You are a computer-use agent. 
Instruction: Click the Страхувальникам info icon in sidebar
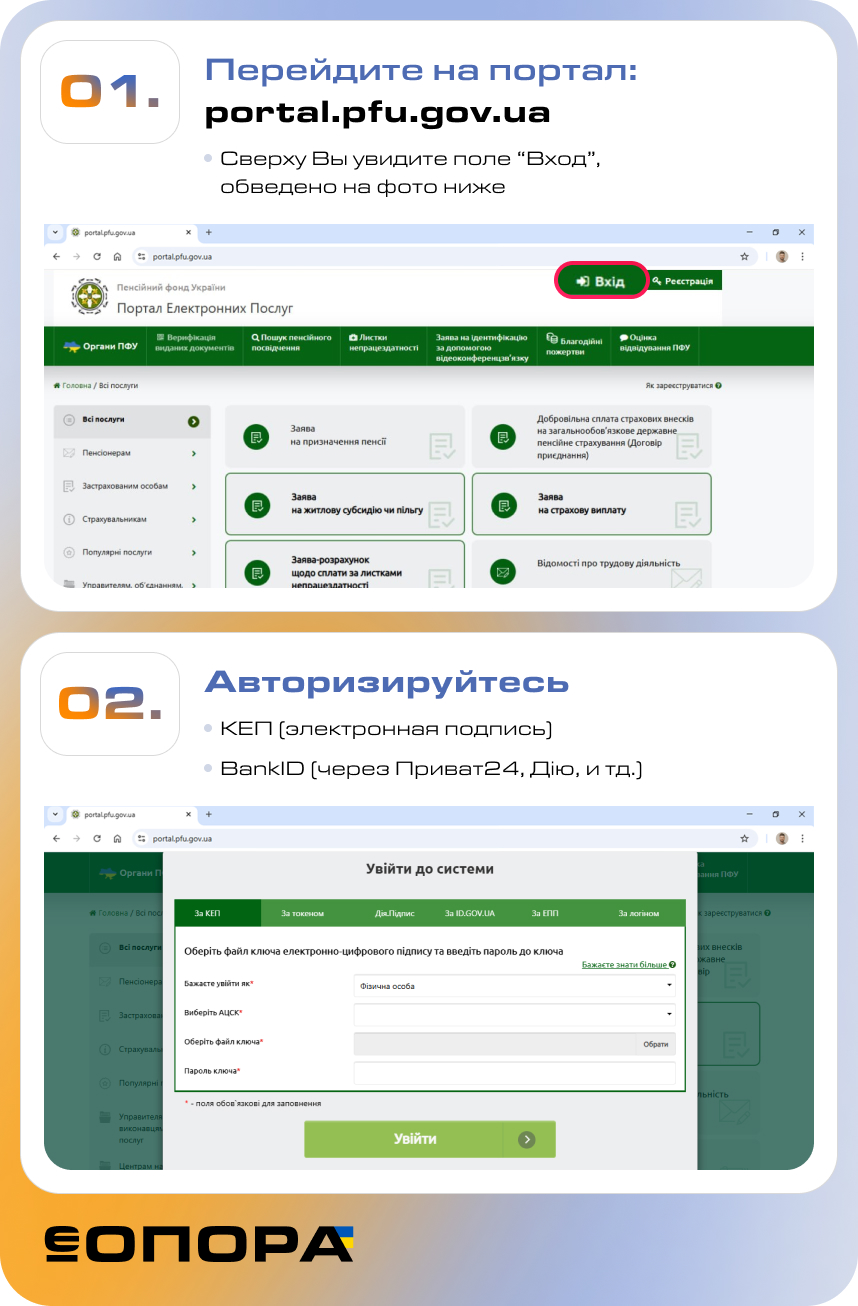pos(69,520)
